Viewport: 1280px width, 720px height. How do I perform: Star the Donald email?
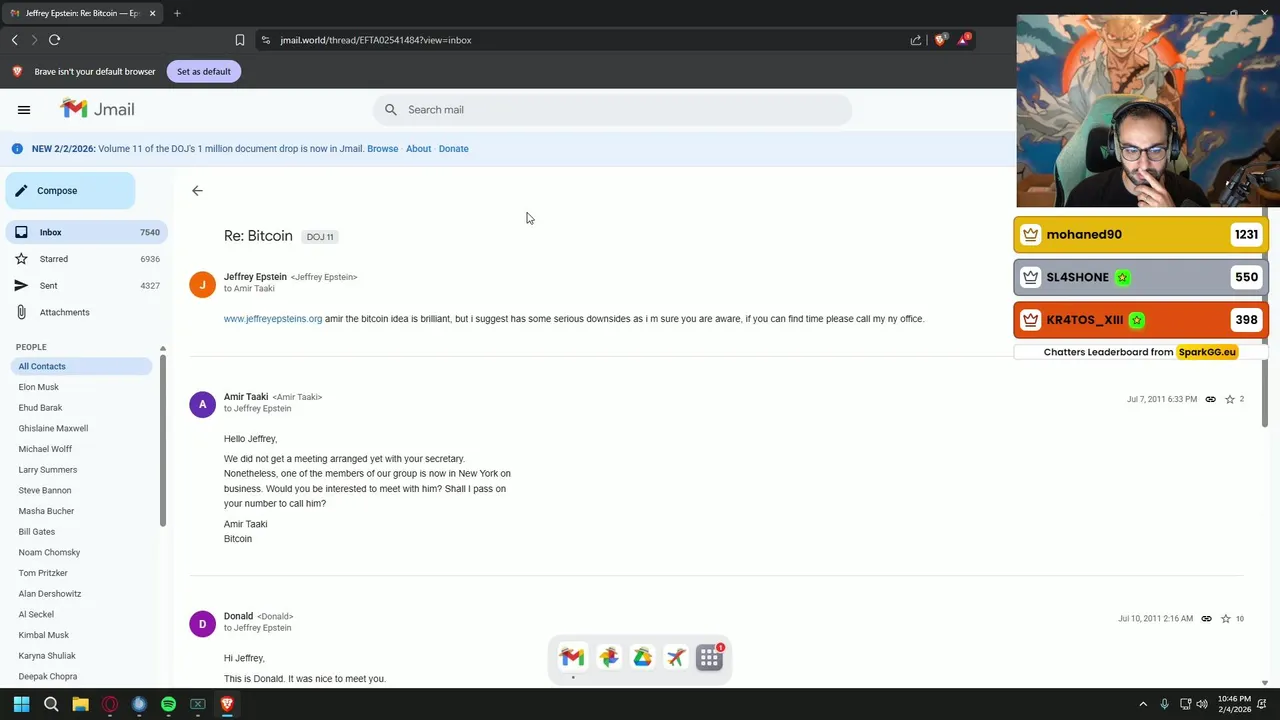(x=1226, y=619)
